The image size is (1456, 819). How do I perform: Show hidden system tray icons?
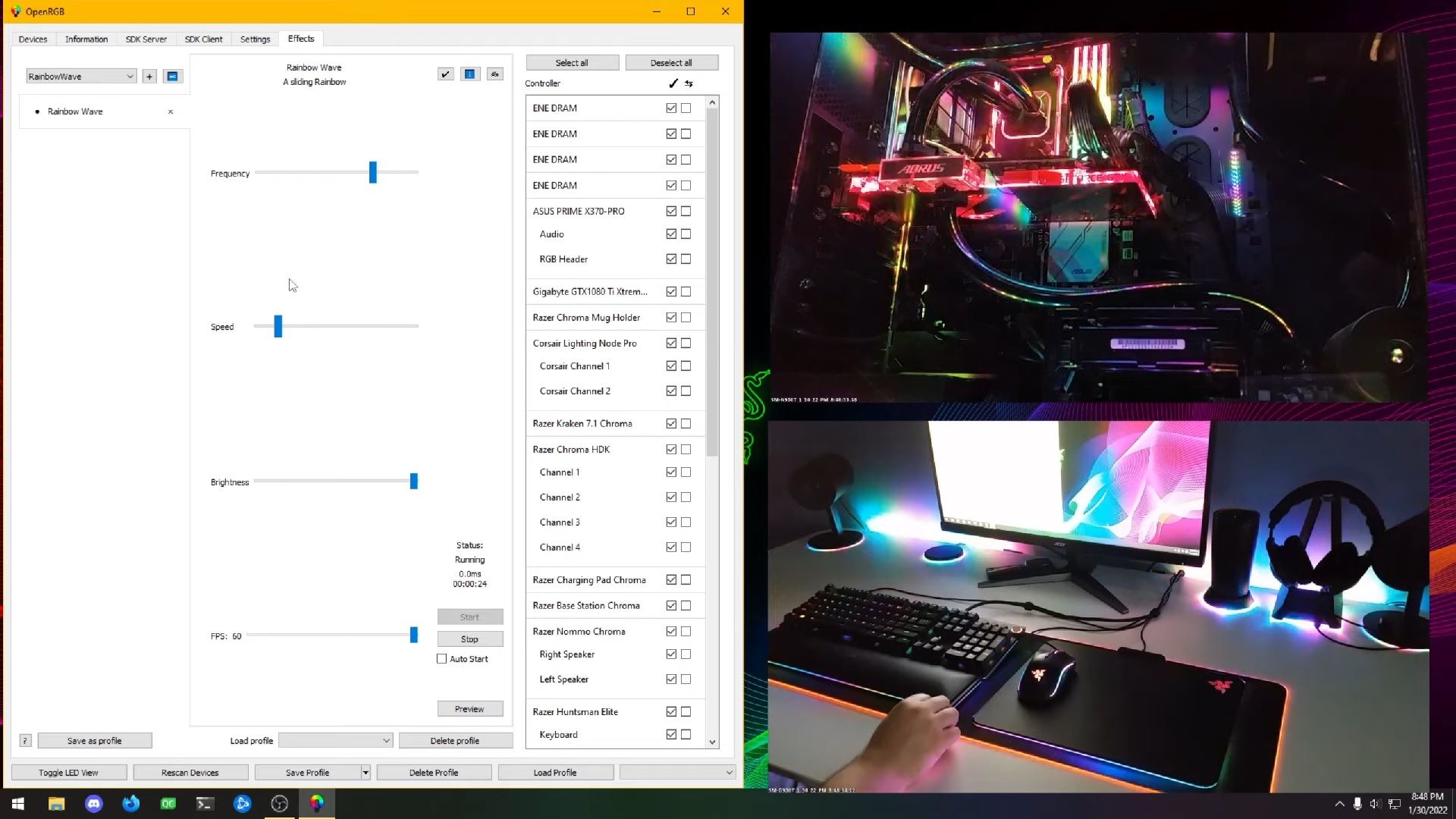coord(1339,804)
